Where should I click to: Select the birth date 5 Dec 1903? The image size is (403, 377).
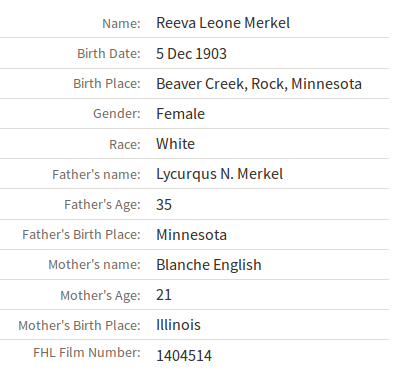tap(191, 54)
